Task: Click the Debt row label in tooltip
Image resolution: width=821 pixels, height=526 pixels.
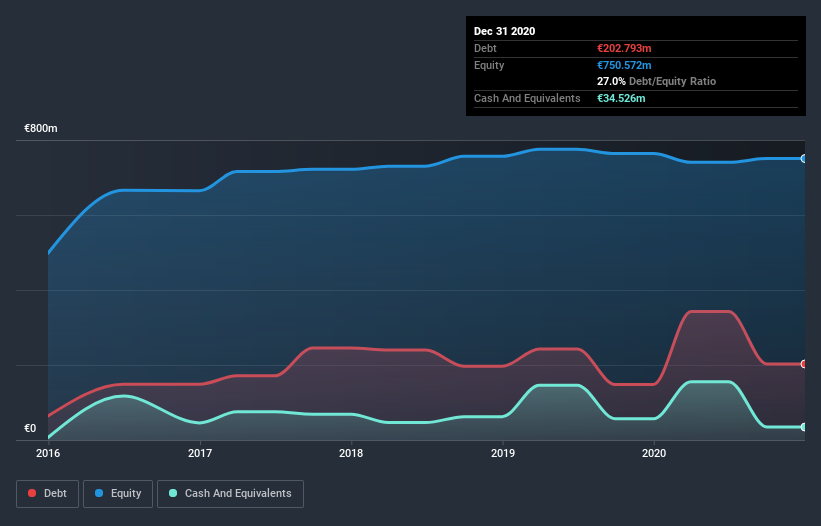Action: pyautogui.click(x=485, y=48)
